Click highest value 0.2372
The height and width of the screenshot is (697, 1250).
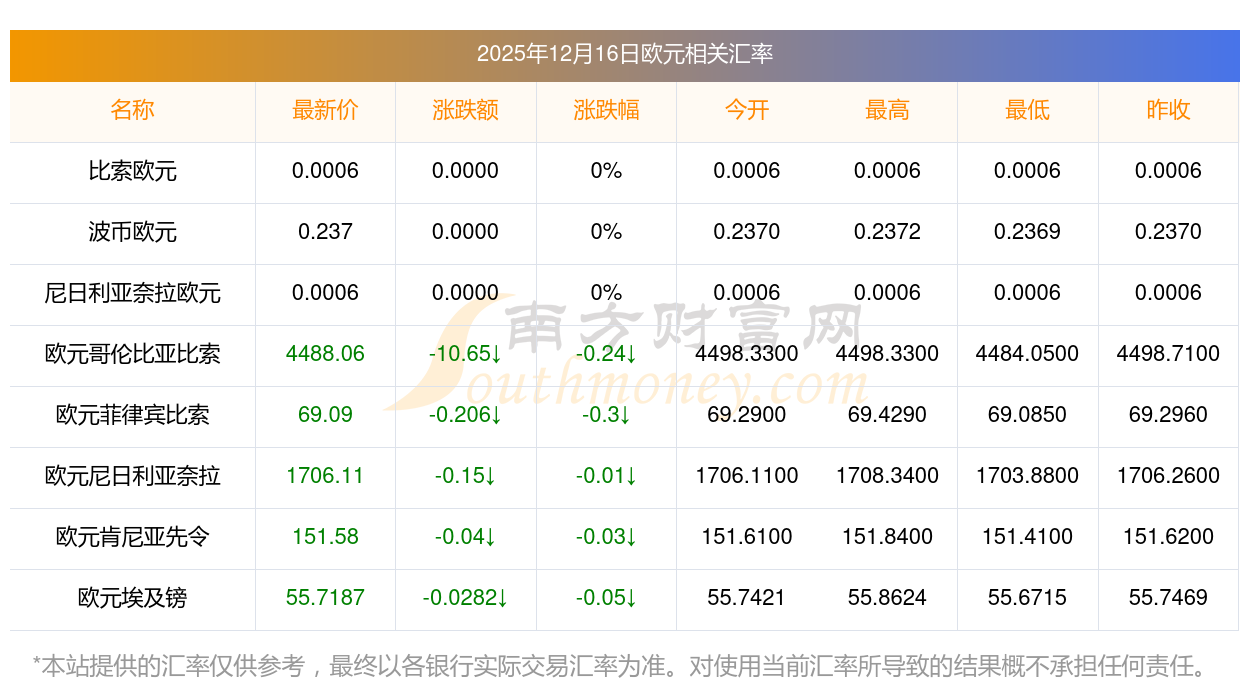point(887,232)
